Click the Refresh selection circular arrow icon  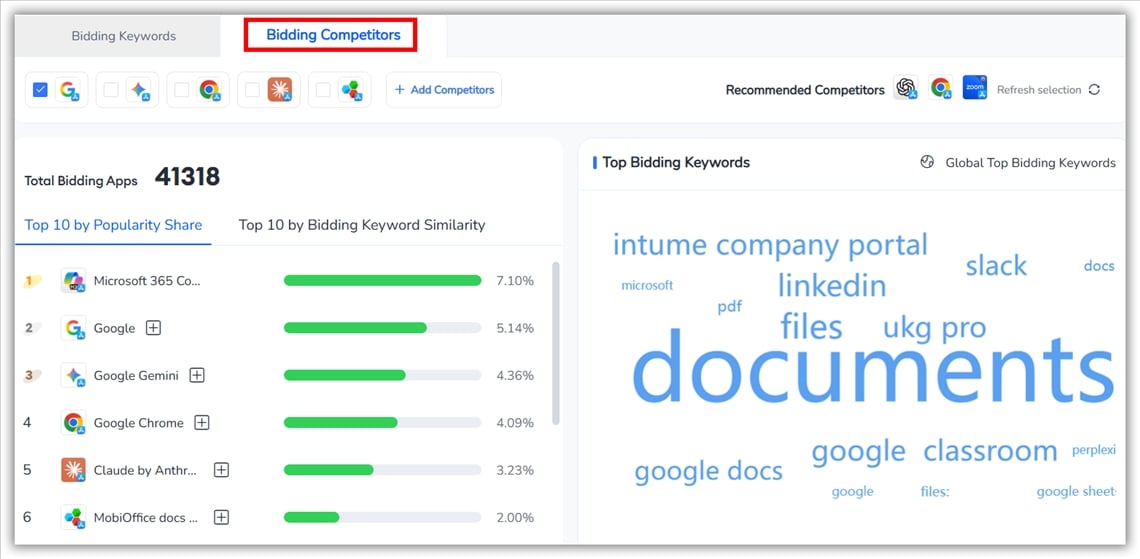(1094, 90)
